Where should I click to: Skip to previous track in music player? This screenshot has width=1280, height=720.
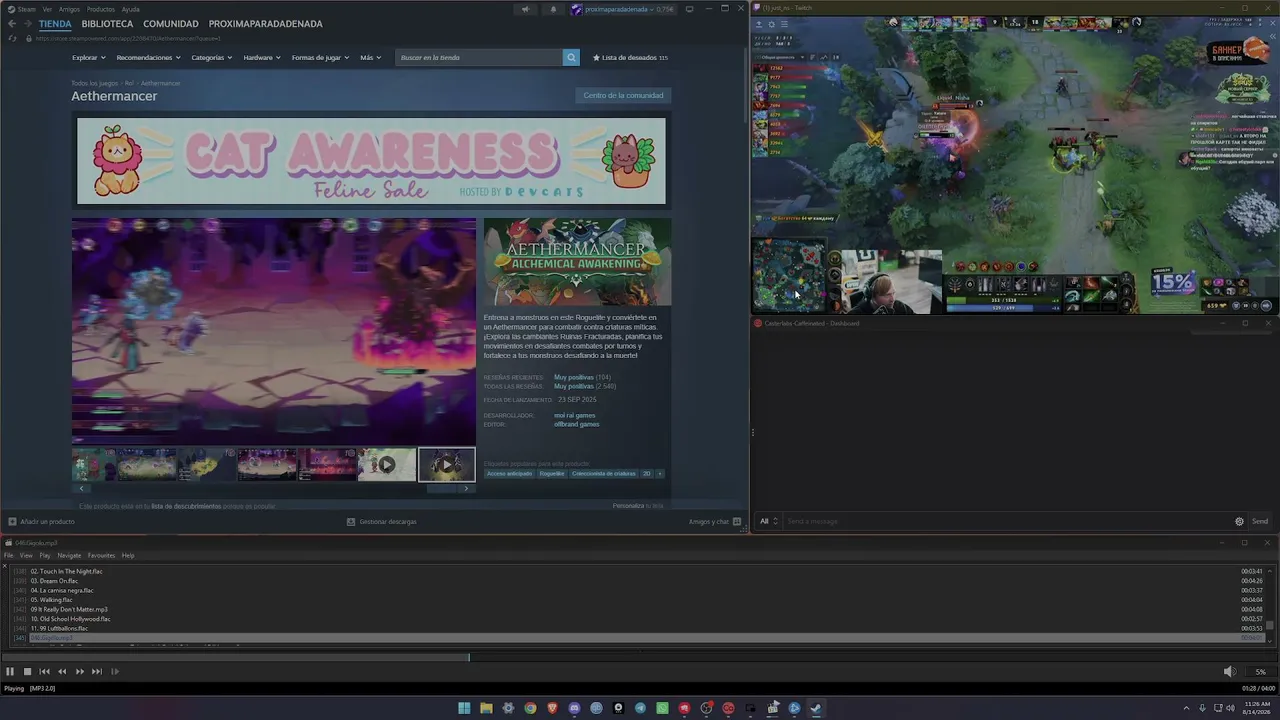point(44,672)
